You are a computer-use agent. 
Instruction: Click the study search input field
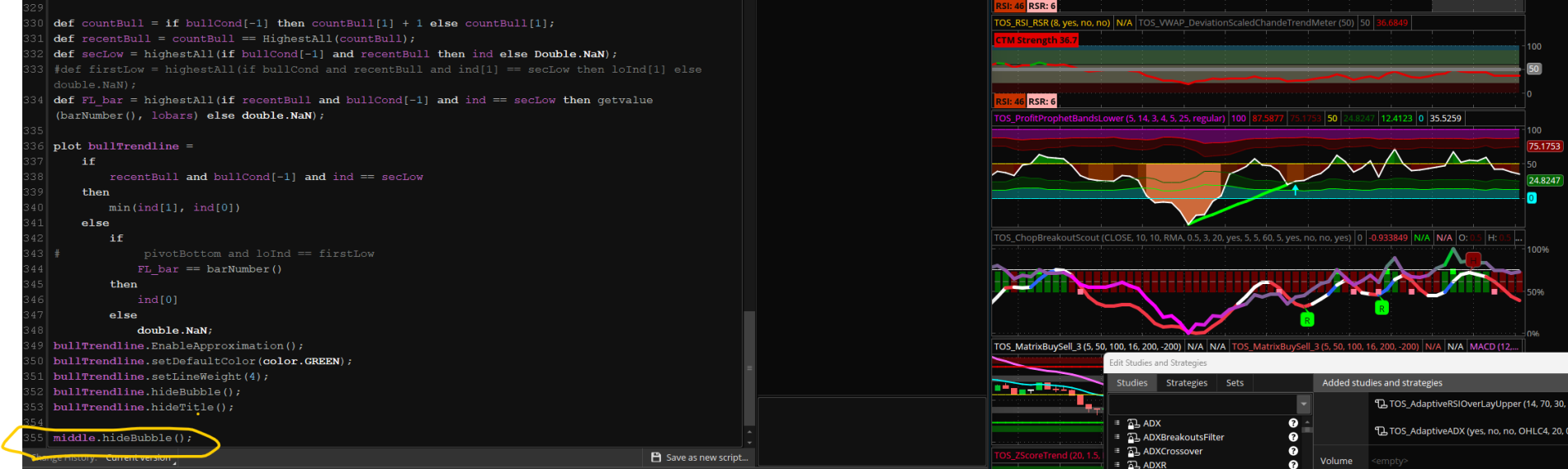coord(1202,405)
